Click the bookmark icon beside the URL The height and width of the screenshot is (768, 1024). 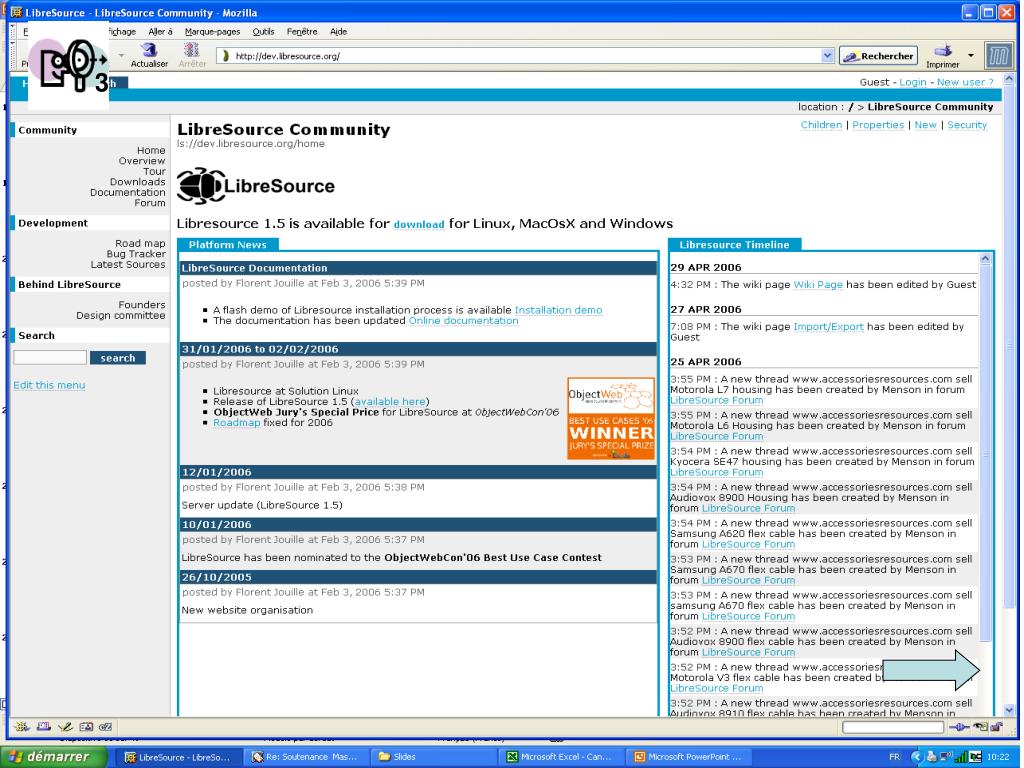(226, 56)
